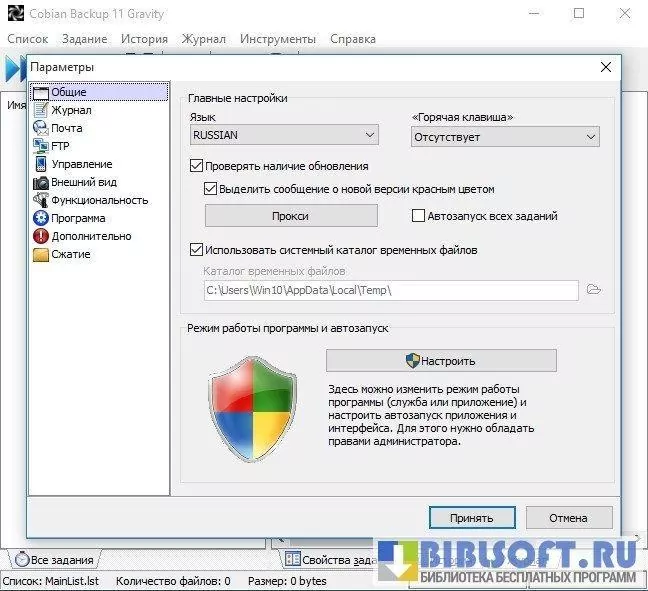Open the Почта settings icon
This screenshot has height=591, width=648.
coord(41,128)
